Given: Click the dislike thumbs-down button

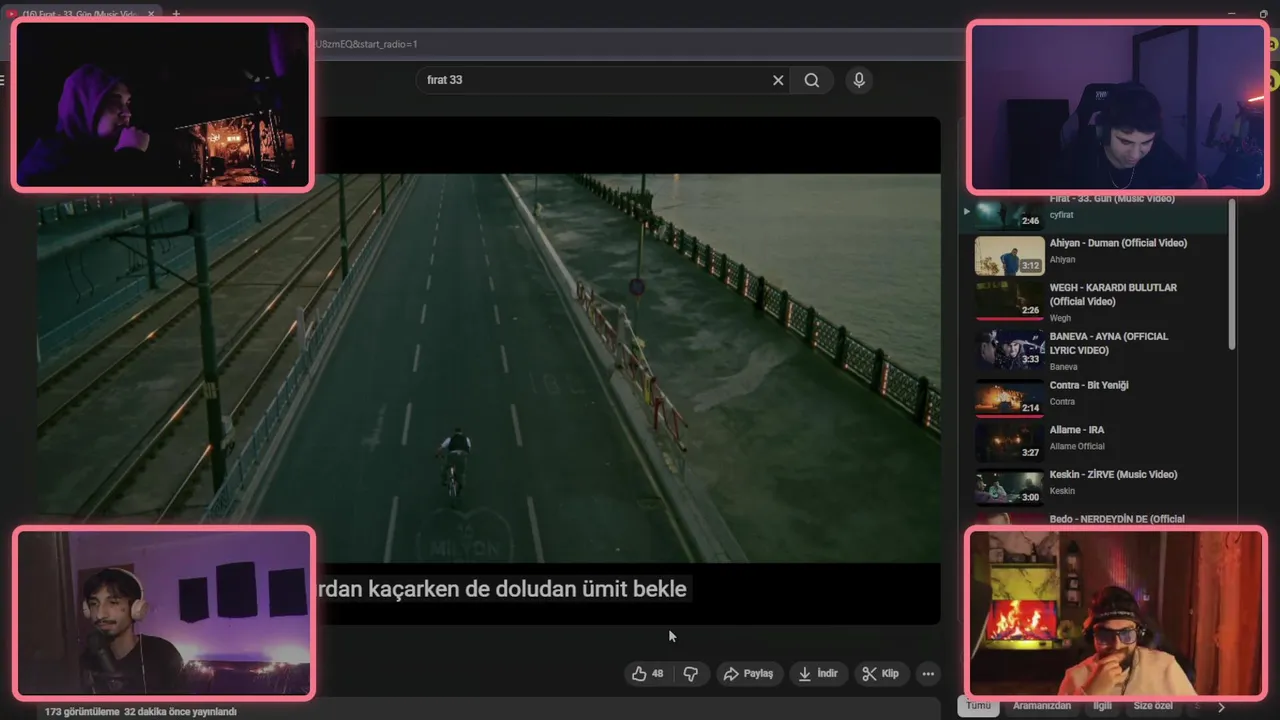Looking at the screenshot, I should click(691, 674).
